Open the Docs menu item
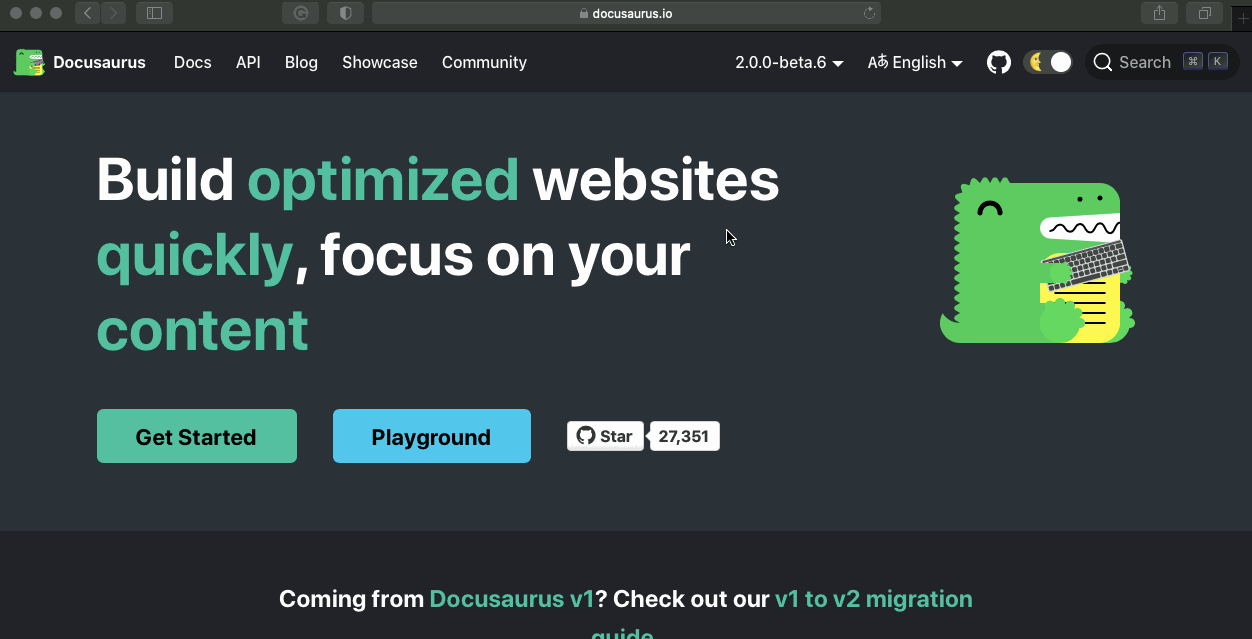Image resolution: width=1252 pixels, height=639 pixels. coord(193,62)
